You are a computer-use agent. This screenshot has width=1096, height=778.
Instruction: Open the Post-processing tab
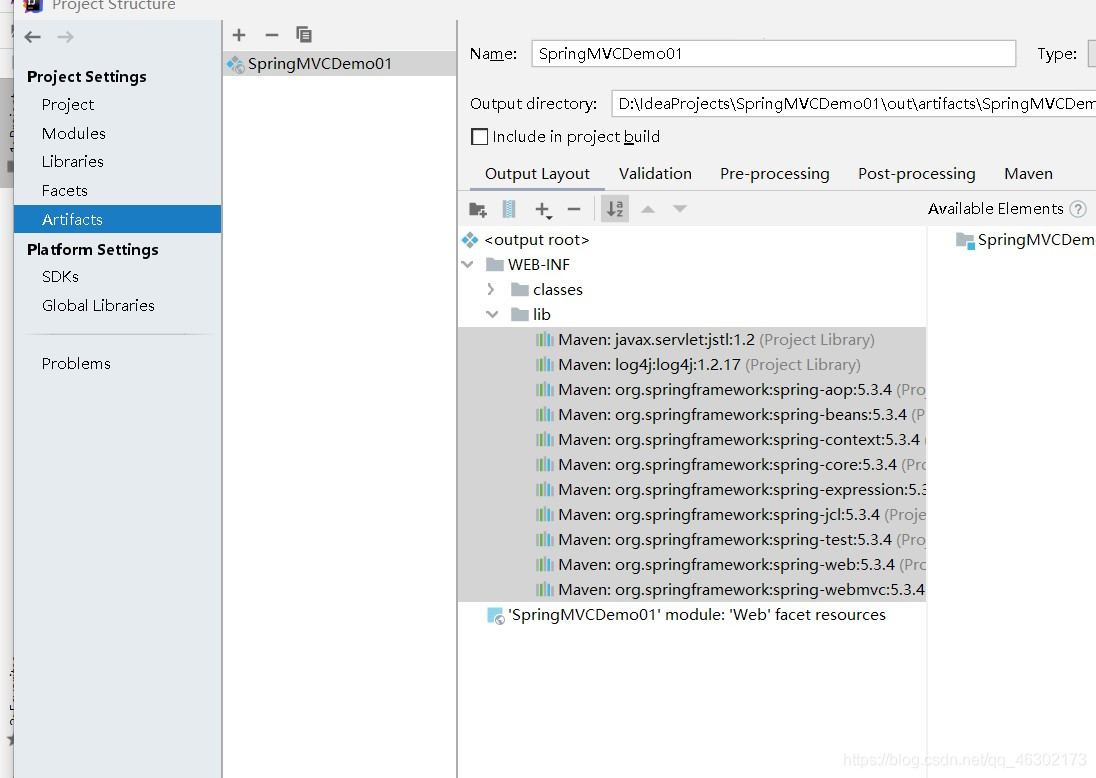[916, 174]
